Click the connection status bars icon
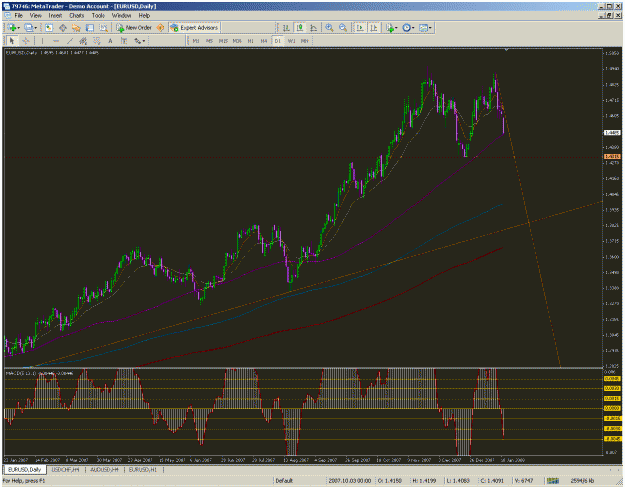Viewport: 625px width, 487px height. point(552,481)
